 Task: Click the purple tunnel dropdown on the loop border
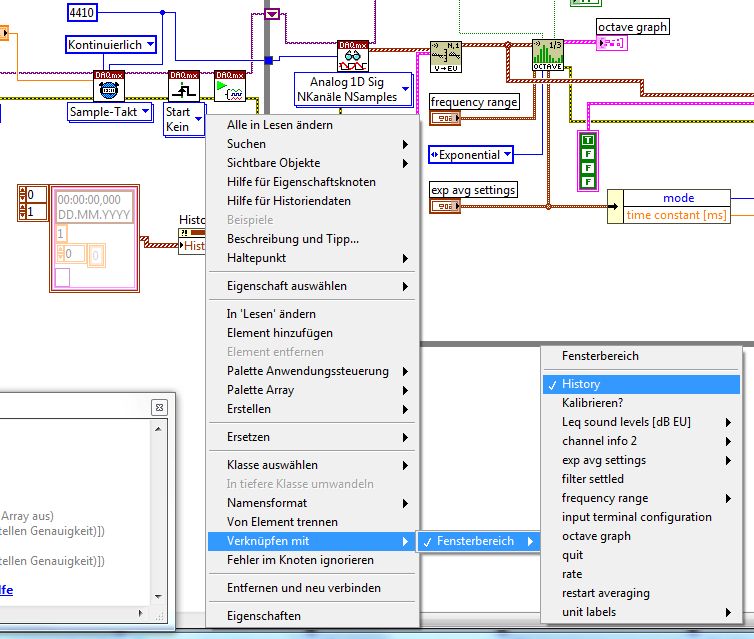[x=272, y=14]
